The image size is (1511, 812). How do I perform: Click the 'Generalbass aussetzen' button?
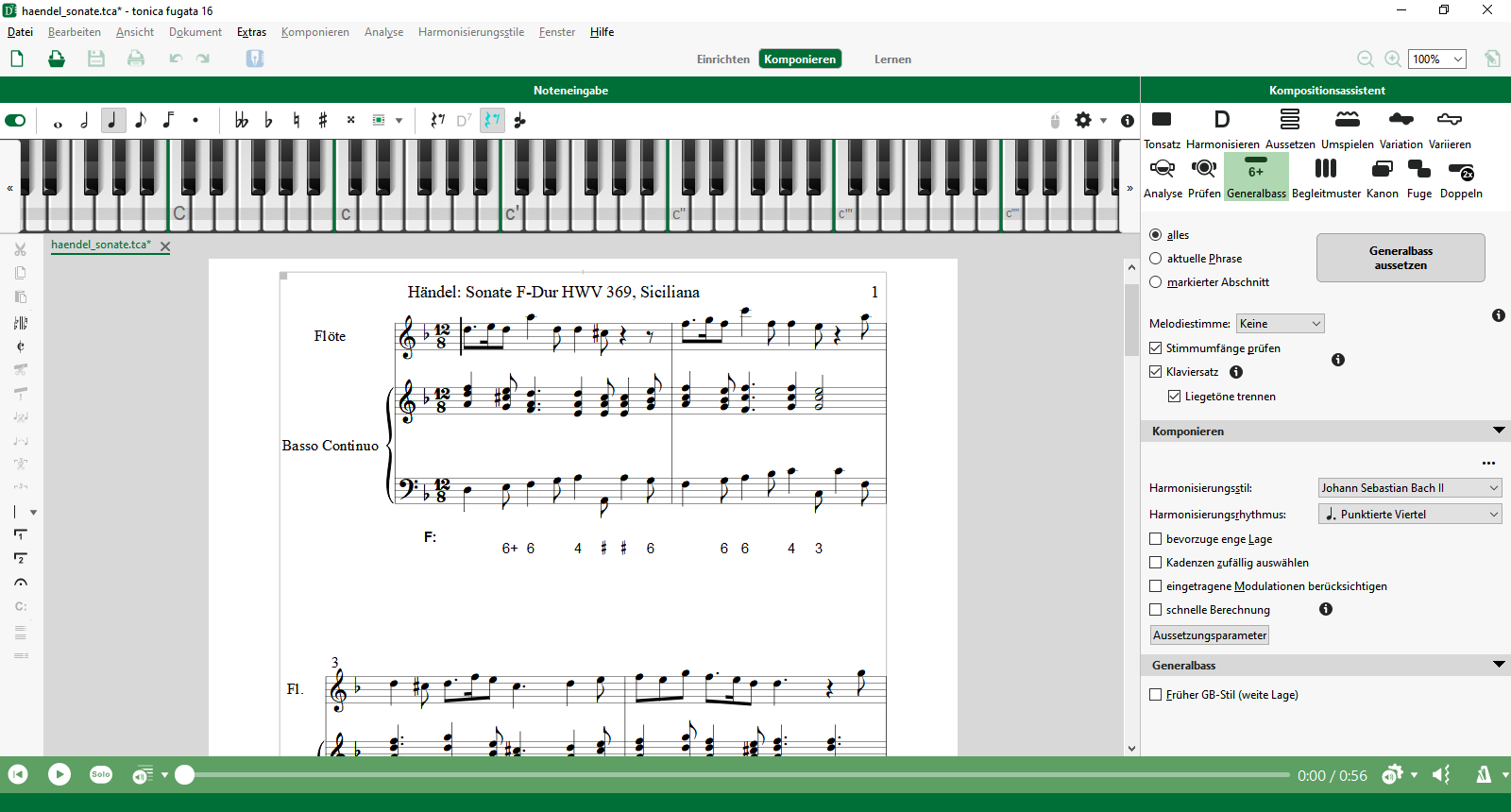pos(1401,258)
